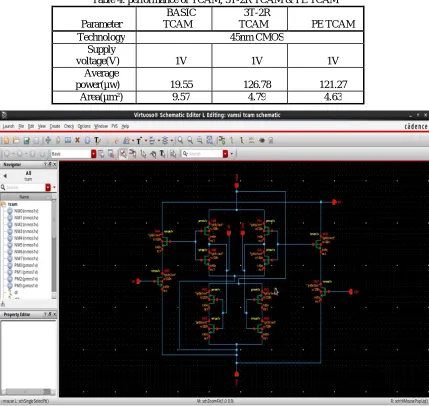
Task: Click the right-side red output pin
Action: [x=334, y=202]
